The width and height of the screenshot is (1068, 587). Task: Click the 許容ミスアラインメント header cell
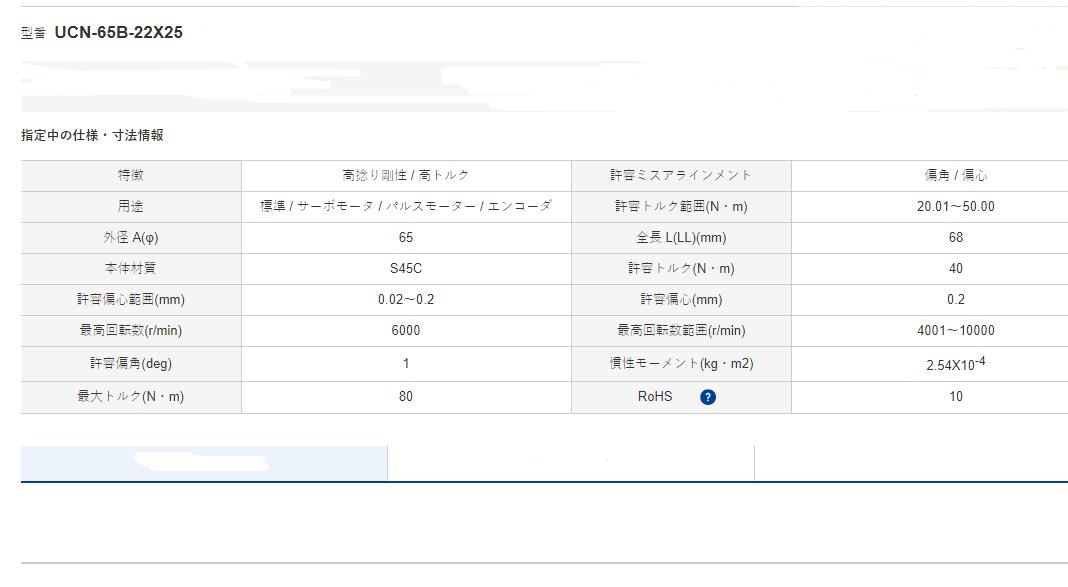click(680, 175)
